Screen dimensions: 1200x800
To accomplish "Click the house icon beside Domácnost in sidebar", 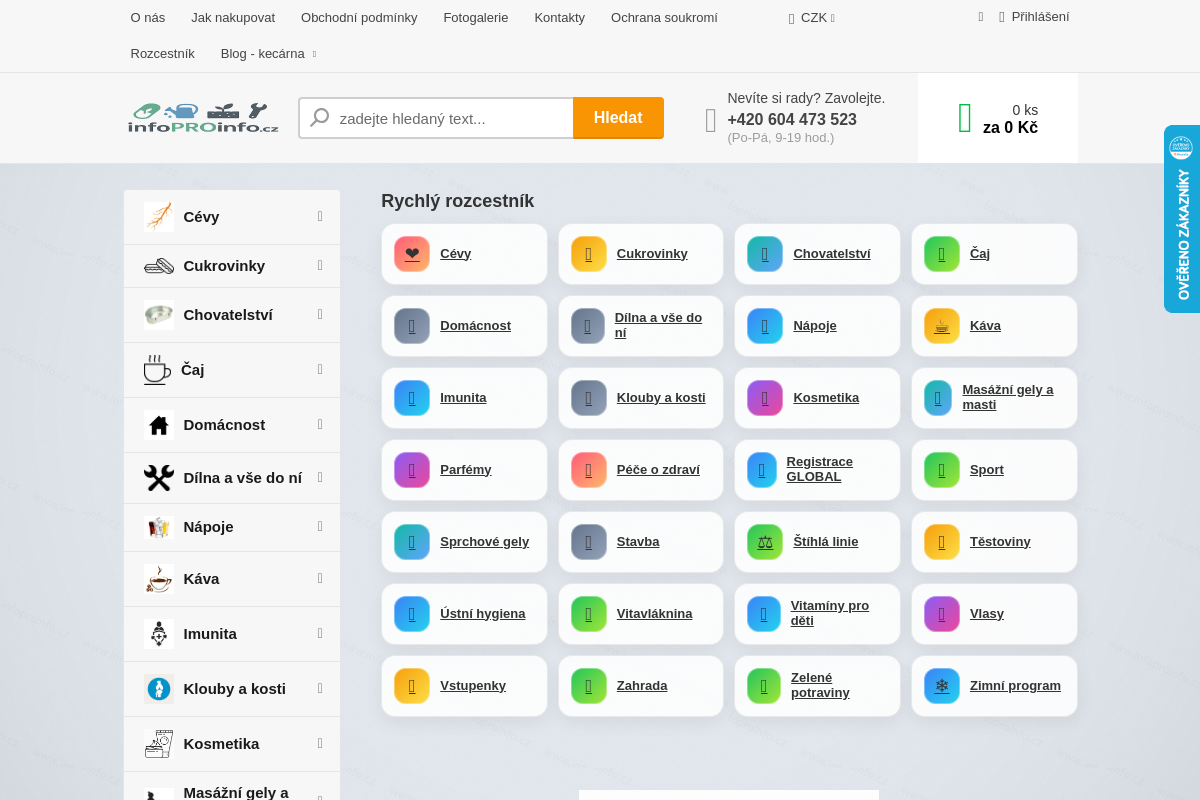I will [x=159, y=425].
